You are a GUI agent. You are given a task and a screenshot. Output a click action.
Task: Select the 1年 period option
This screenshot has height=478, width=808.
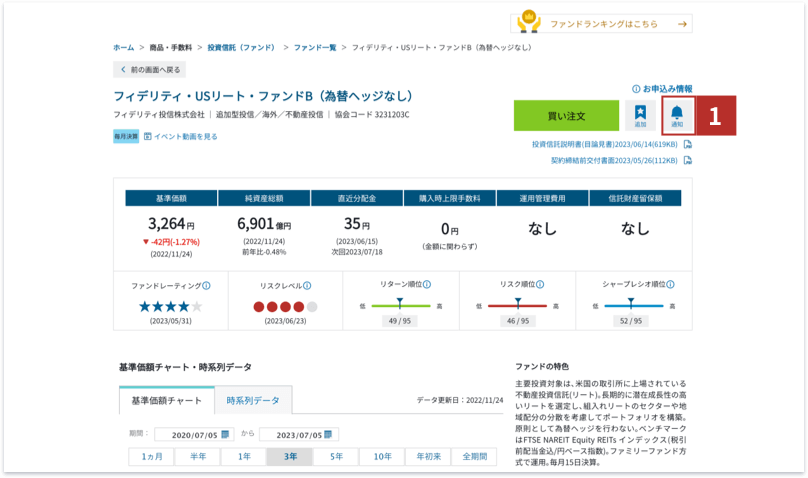tap(244, 457)
